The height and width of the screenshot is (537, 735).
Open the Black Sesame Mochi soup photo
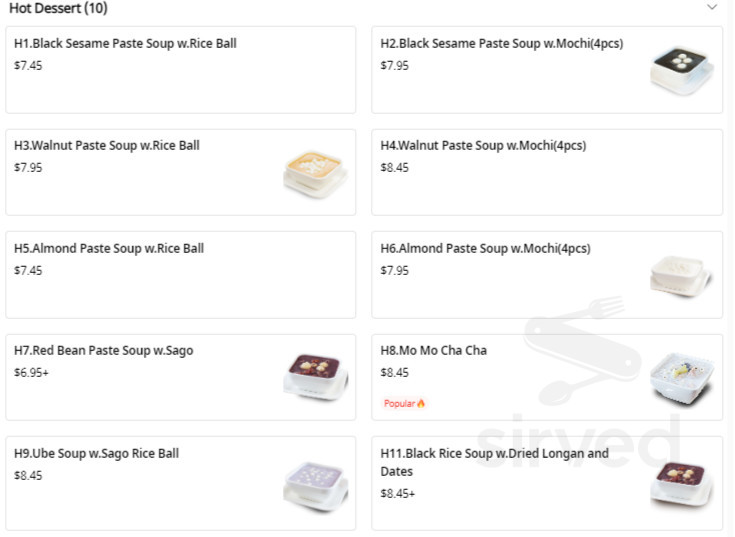681,70
